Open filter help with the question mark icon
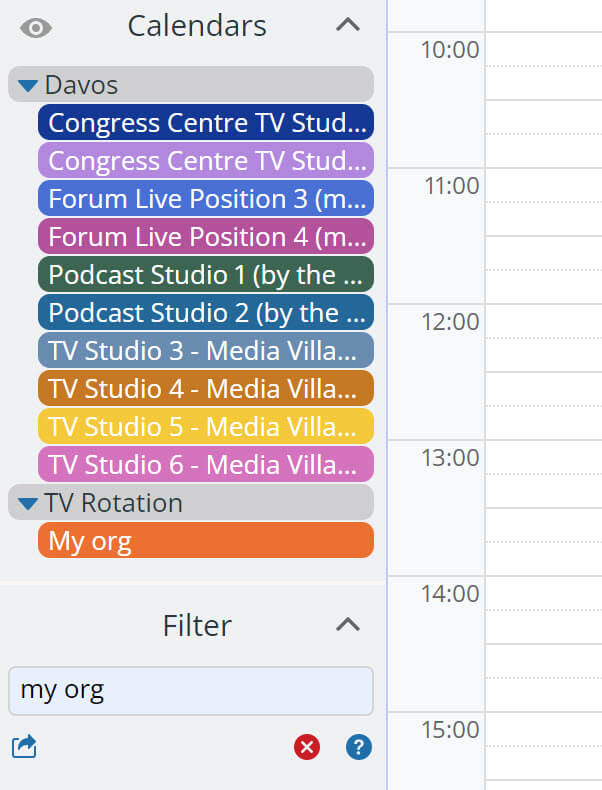This screenshot has width=602, height=790. 359,747
